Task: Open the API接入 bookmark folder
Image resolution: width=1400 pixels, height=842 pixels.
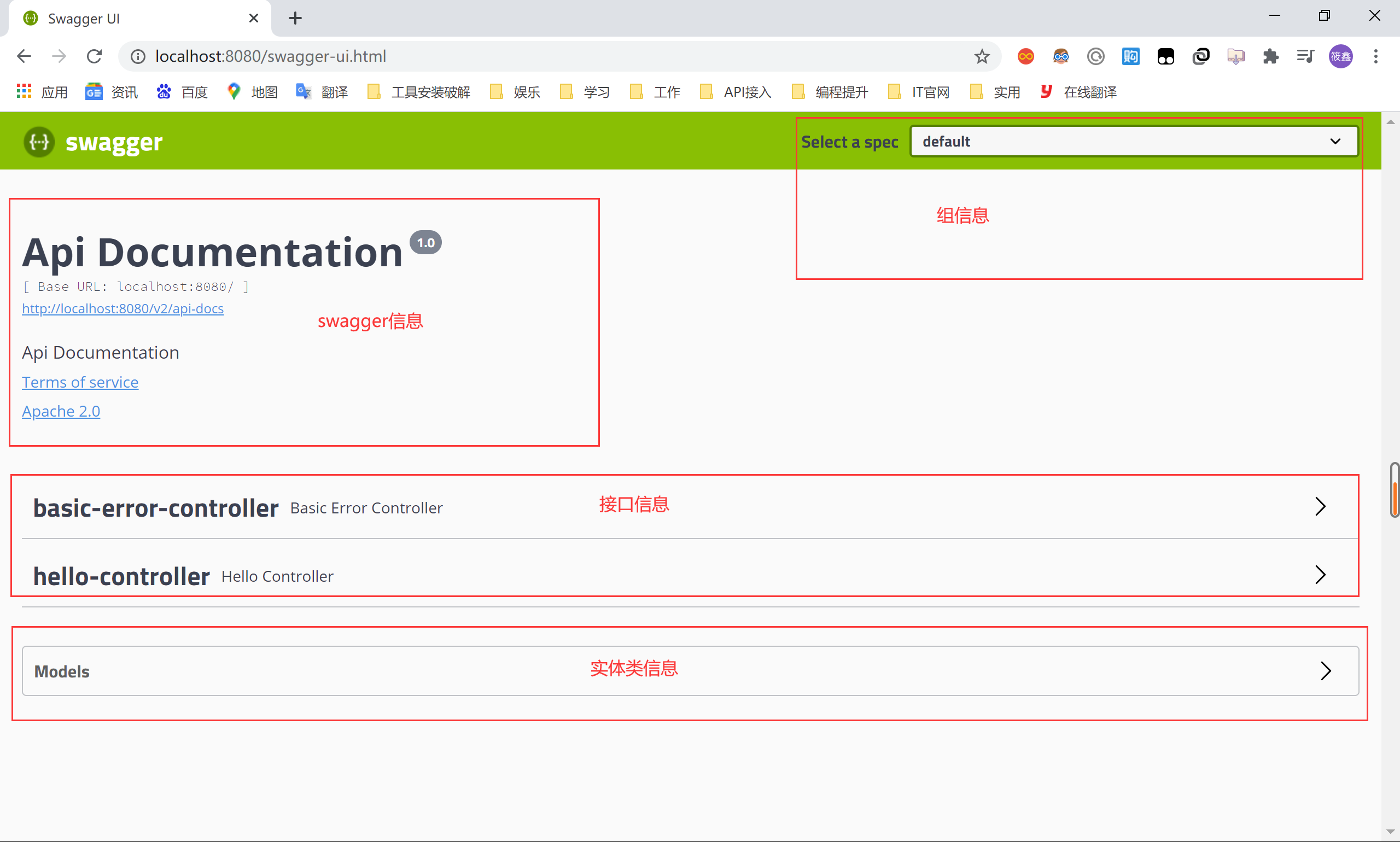Action: tap(736, 92)
